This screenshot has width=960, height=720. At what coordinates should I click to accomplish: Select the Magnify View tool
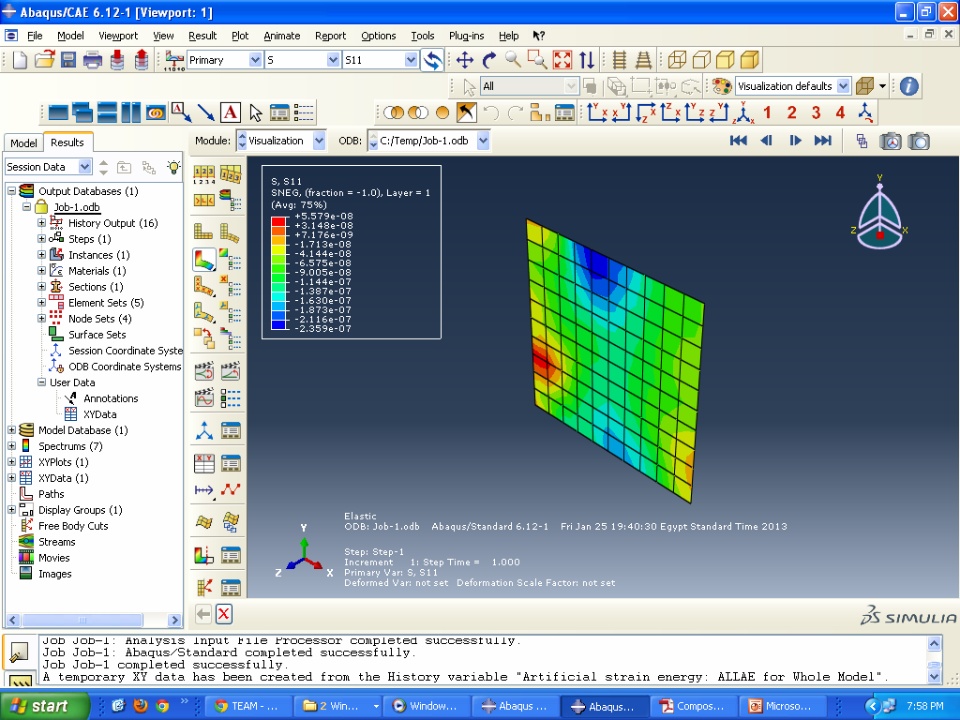pos(512,59)
